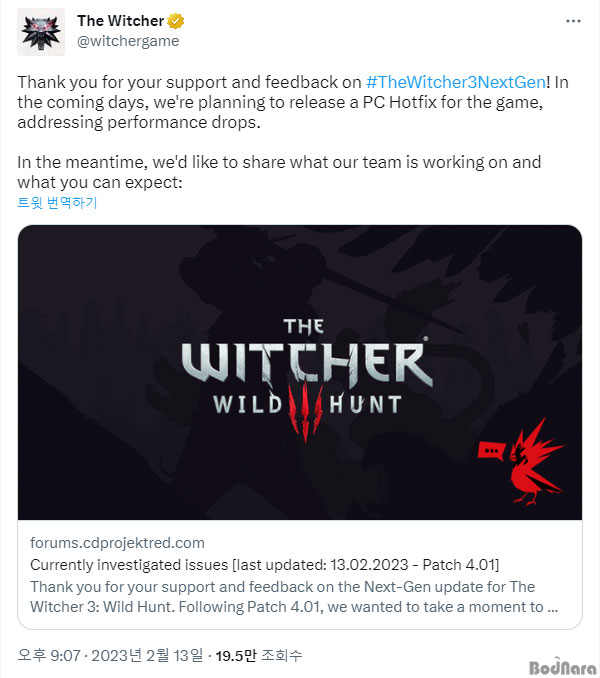Open the @witchergame handle link
Screen dimensions: 600x678
(x=128, y=41)
